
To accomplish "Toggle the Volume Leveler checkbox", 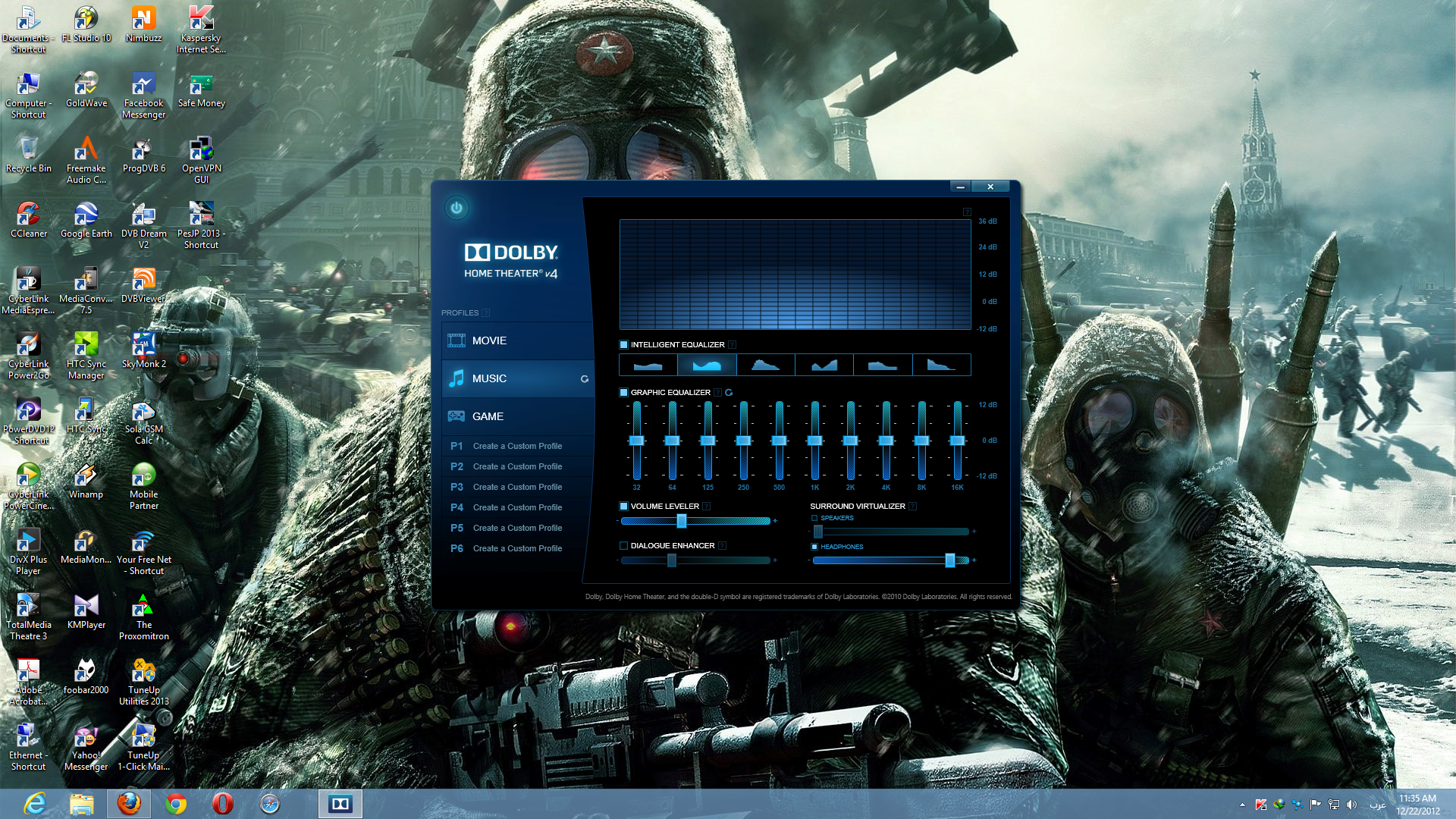I will 624,506.
